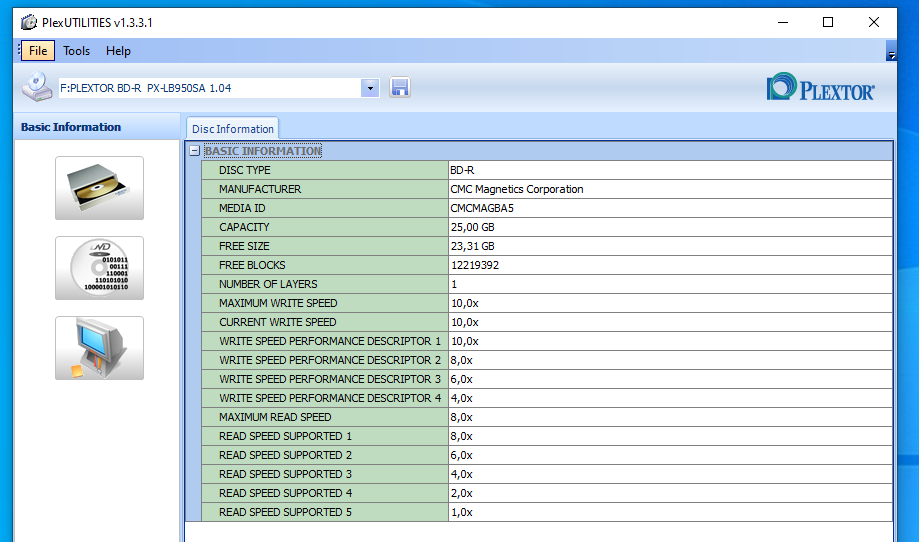Select the 1,0x read speed value
Viewport: 919px width, 542px height.
coord(462,512)
